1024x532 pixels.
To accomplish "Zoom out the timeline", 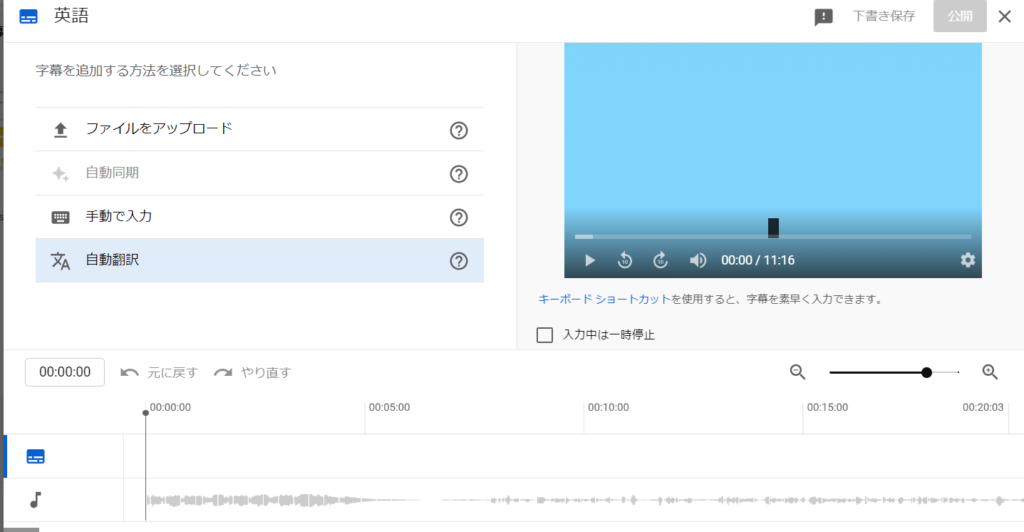I will click(797, 372).
